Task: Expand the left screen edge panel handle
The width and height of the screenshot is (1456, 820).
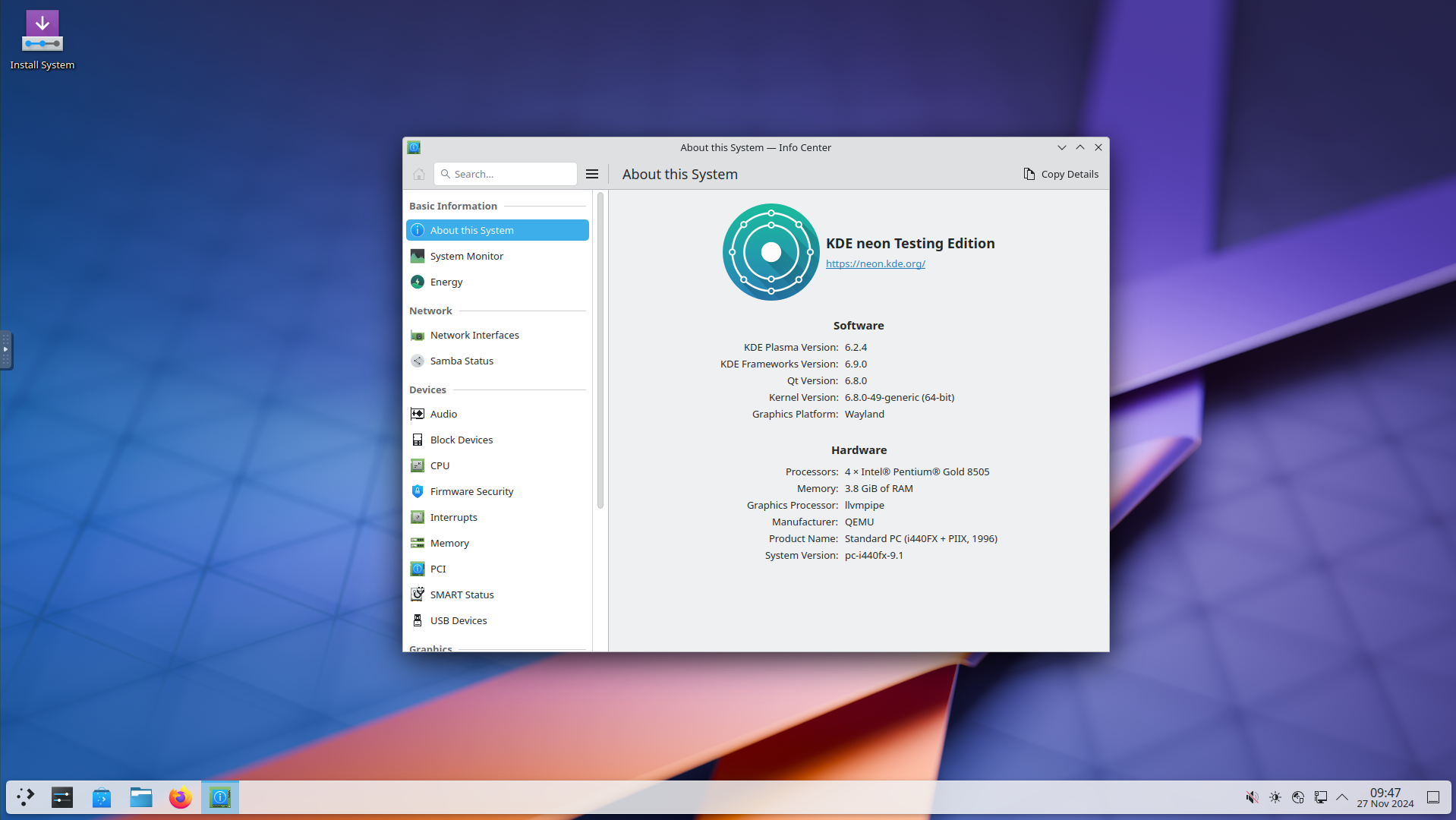Action: 6,350
